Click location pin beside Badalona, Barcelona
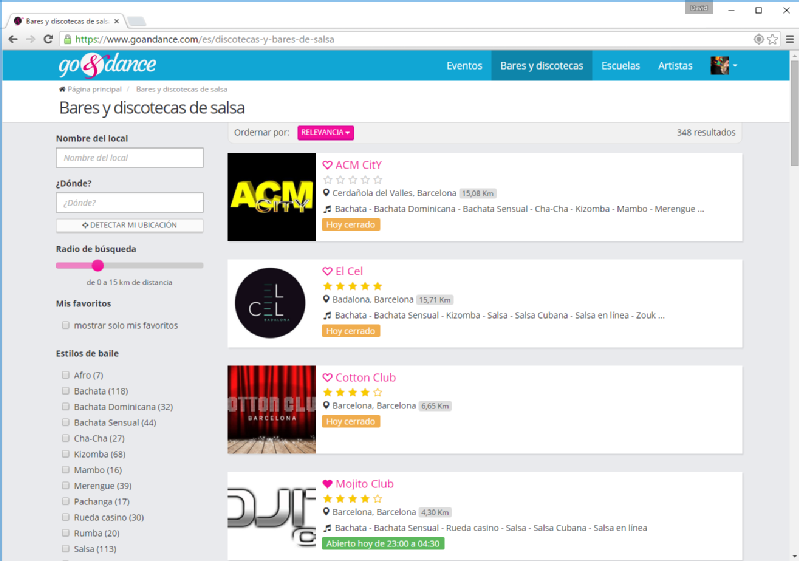The height and width of the screenshot is (561, 799). pos(327,299)
